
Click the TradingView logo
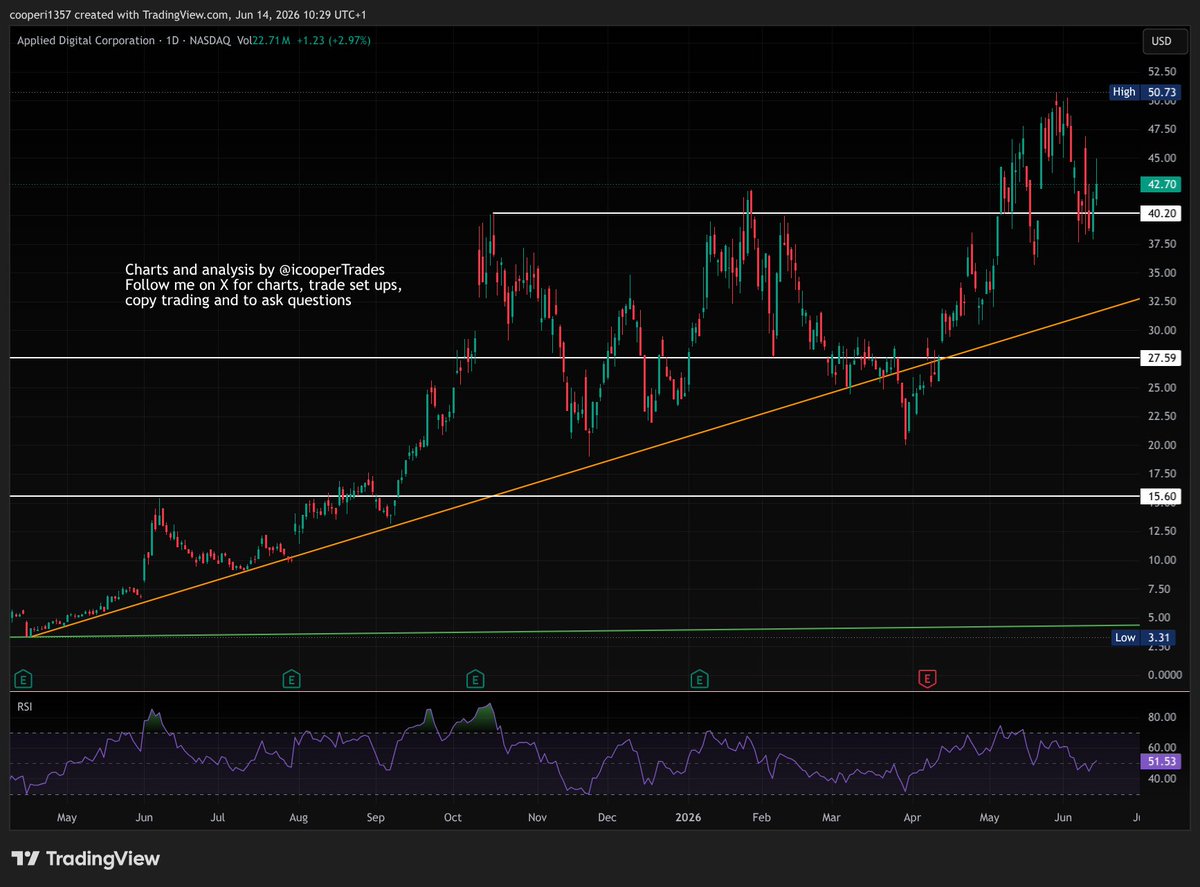tap(86, 859)
